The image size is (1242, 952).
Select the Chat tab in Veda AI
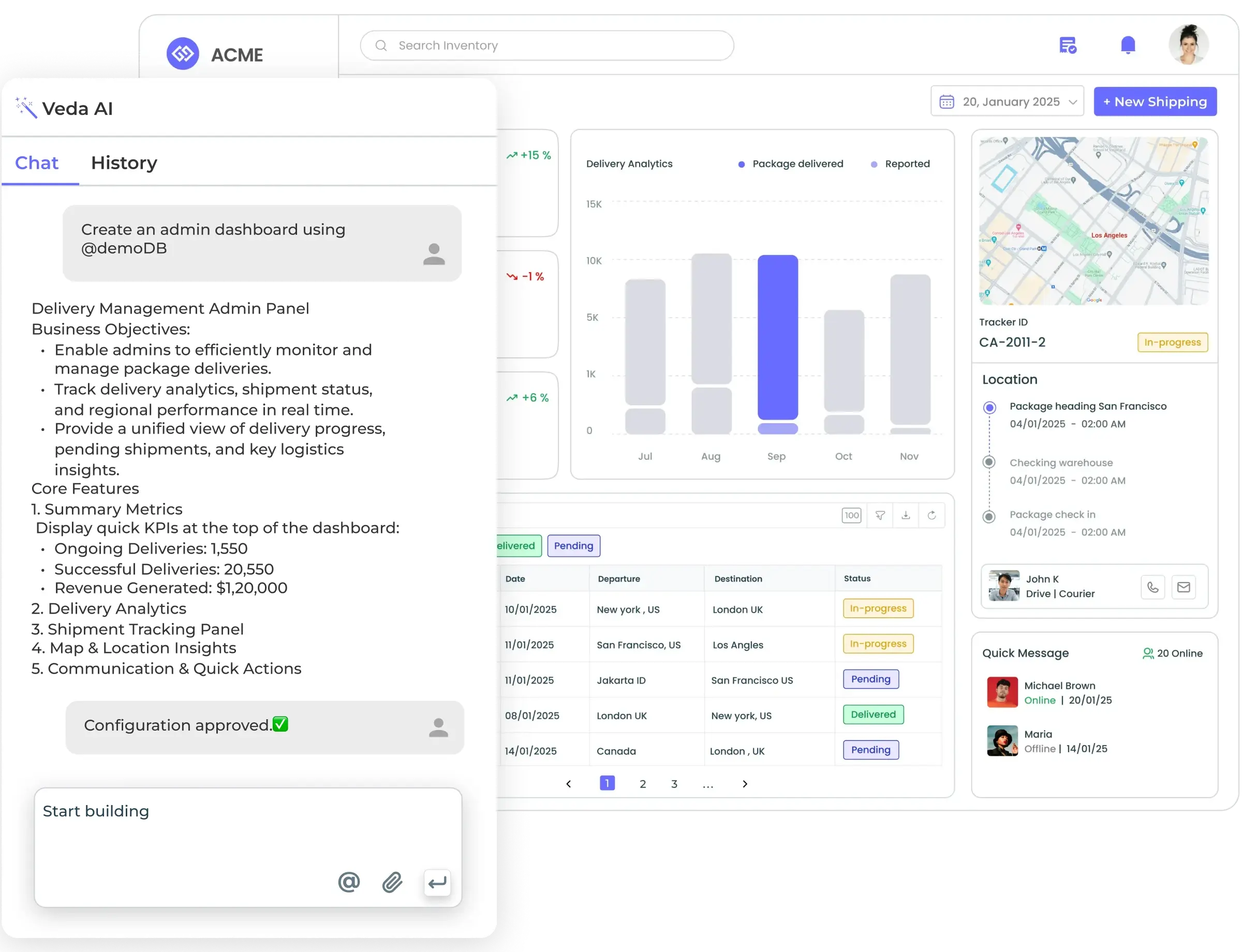coord(36,163)
